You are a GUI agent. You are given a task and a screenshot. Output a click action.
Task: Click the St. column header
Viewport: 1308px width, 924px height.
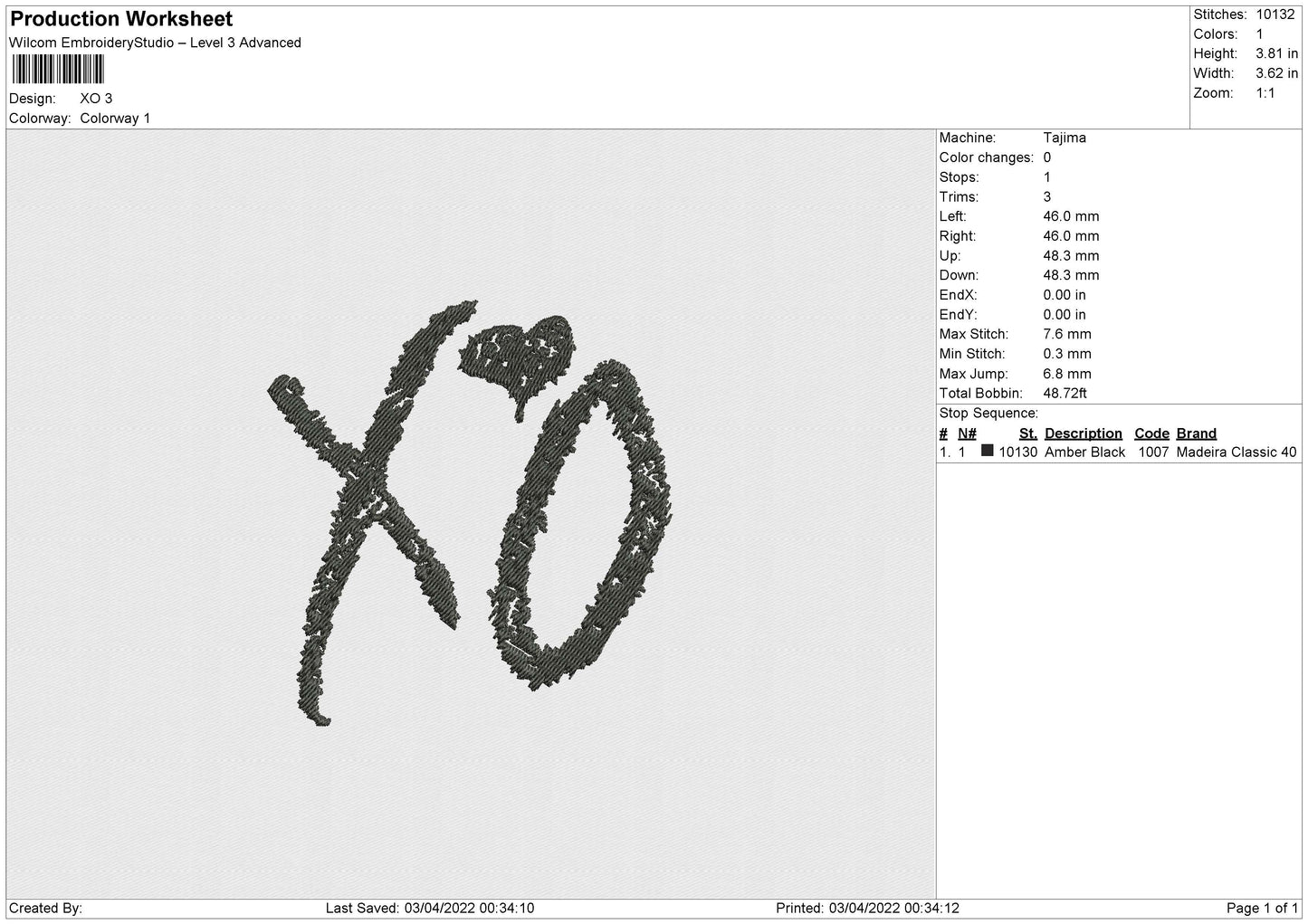click(x=1027, y=433)
